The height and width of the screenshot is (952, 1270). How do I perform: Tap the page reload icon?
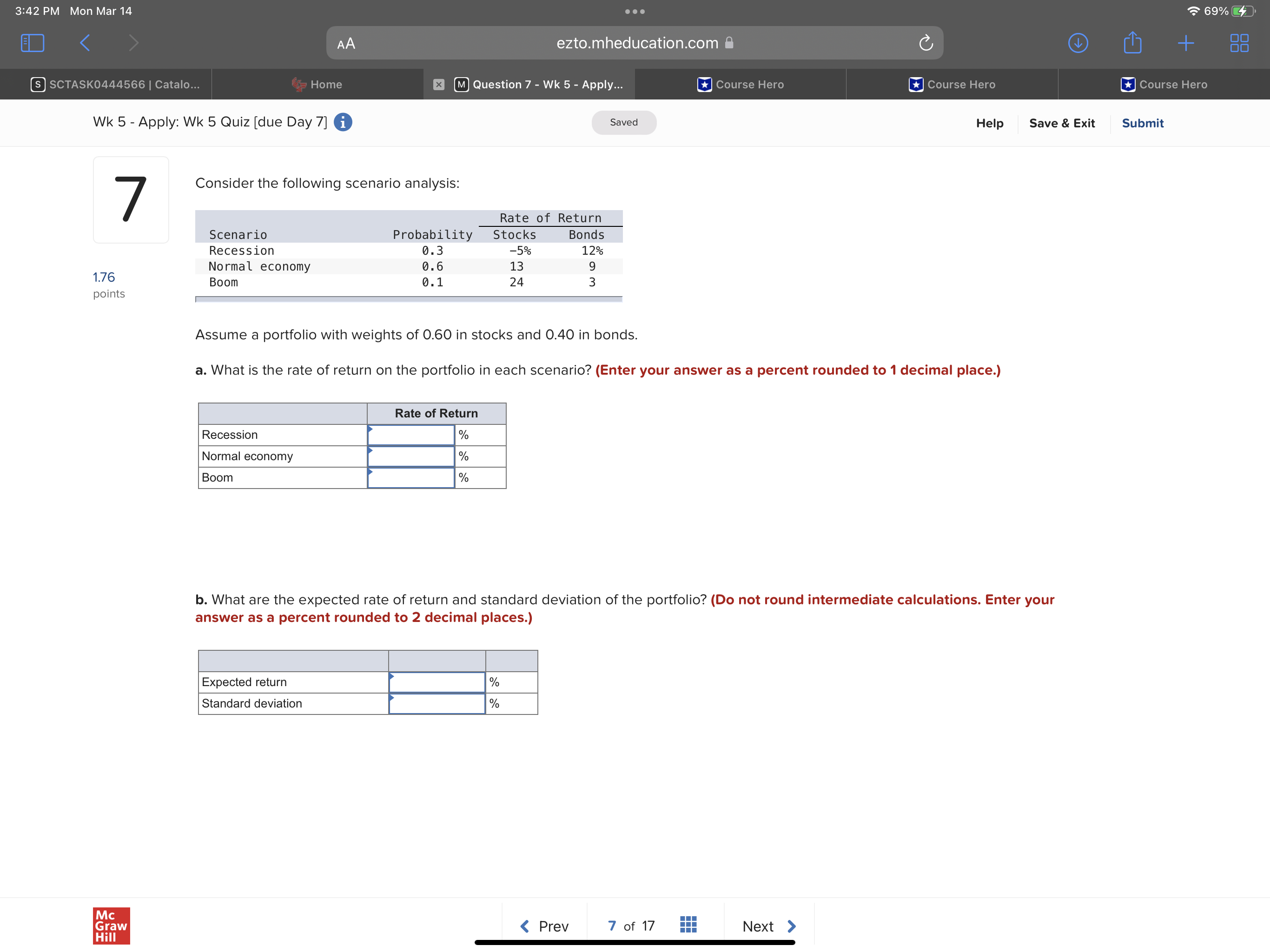926,43
